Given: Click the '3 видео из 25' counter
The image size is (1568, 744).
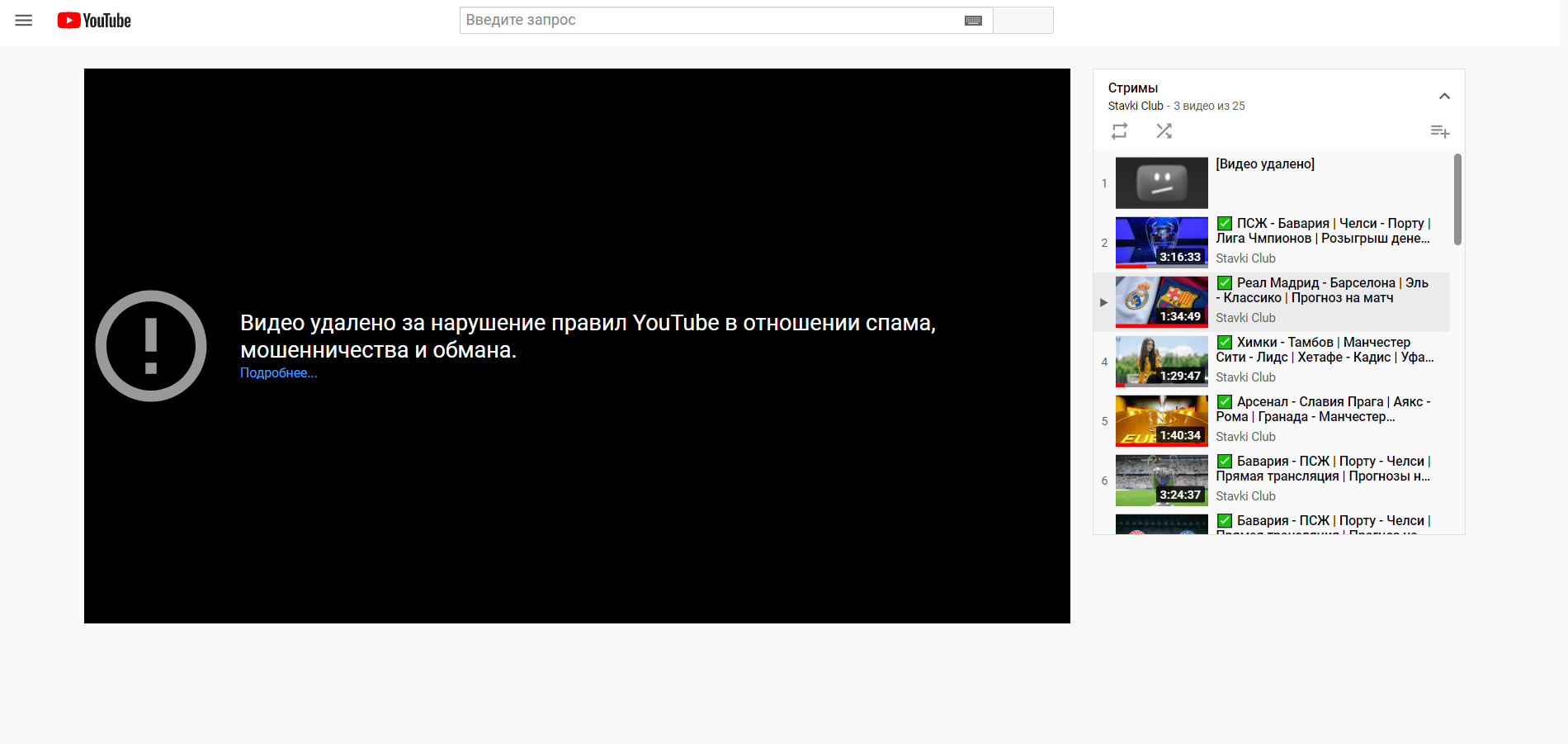Looking at the screenshot, I should [x=1209, y=106].
